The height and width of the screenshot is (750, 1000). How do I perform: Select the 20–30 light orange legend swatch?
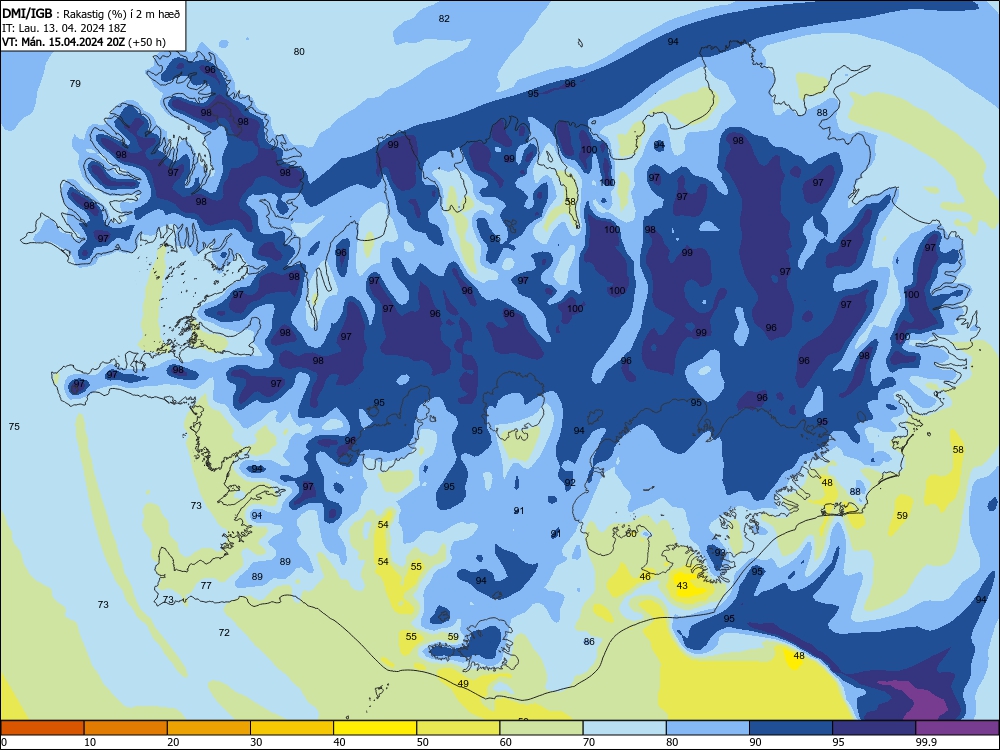(209, 728)
